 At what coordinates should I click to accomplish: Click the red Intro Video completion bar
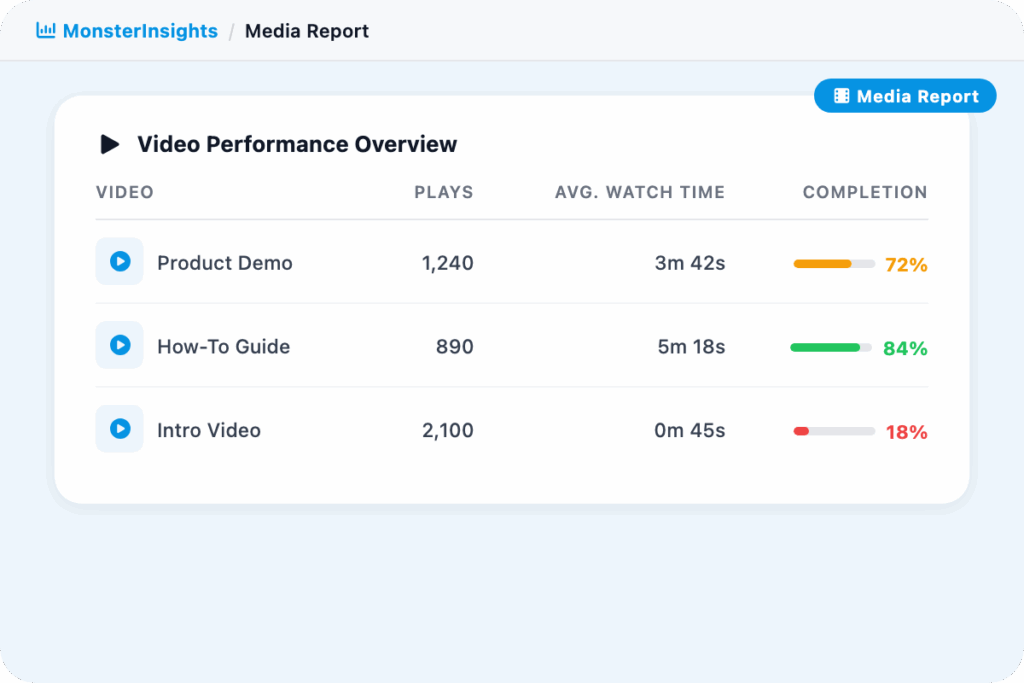pos(833,431)
